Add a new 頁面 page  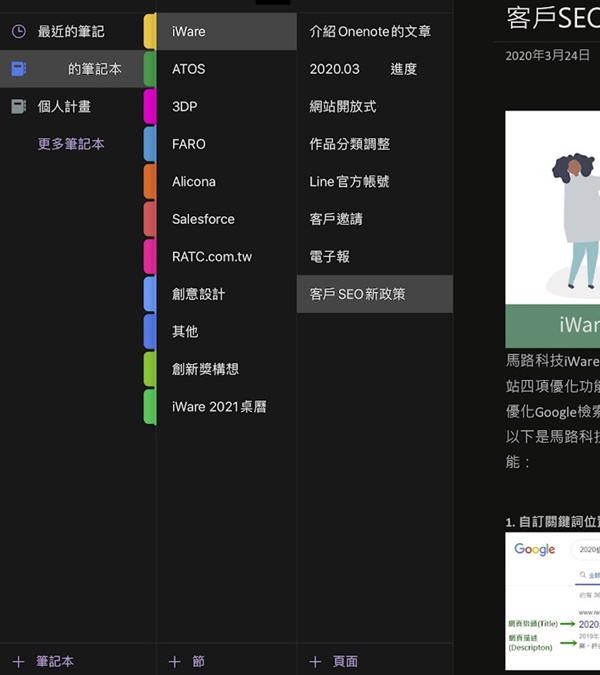pyautogui.click(x=334, y=662)
